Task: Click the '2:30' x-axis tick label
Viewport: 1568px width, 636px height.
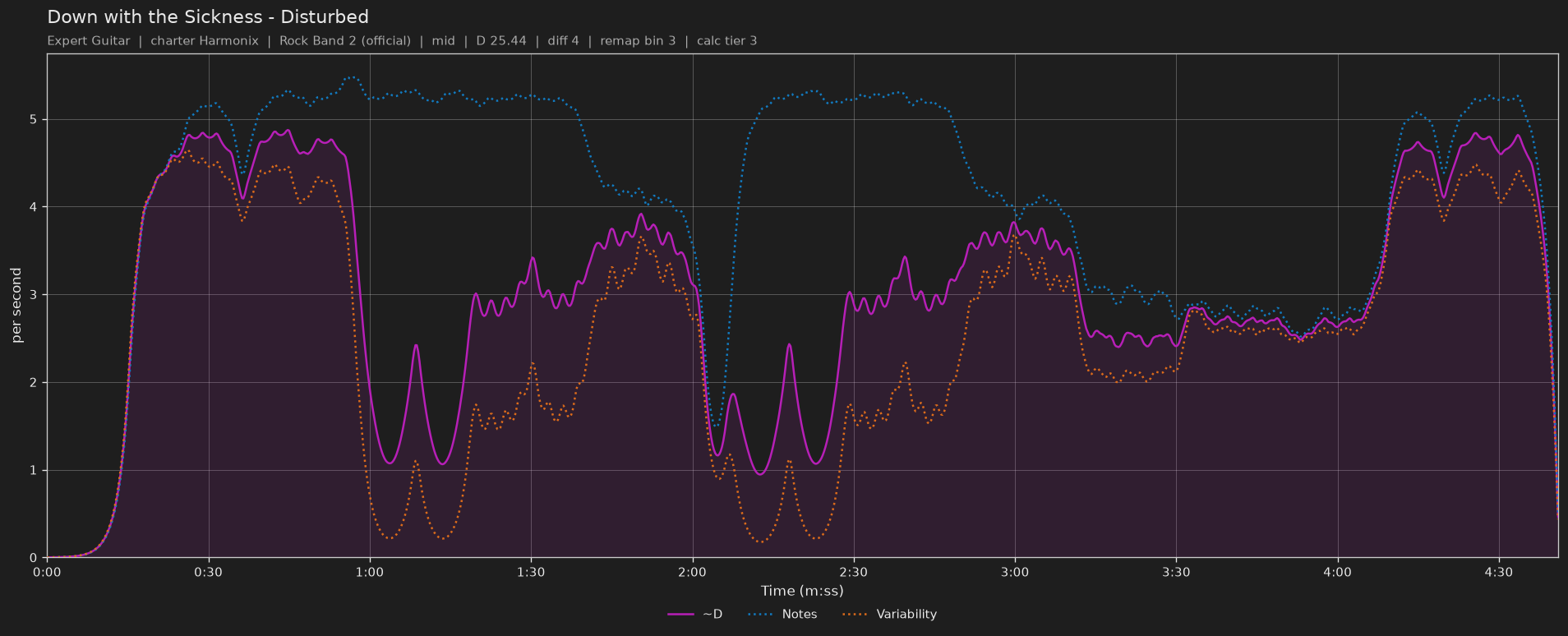Action: [x=853, y=572]
